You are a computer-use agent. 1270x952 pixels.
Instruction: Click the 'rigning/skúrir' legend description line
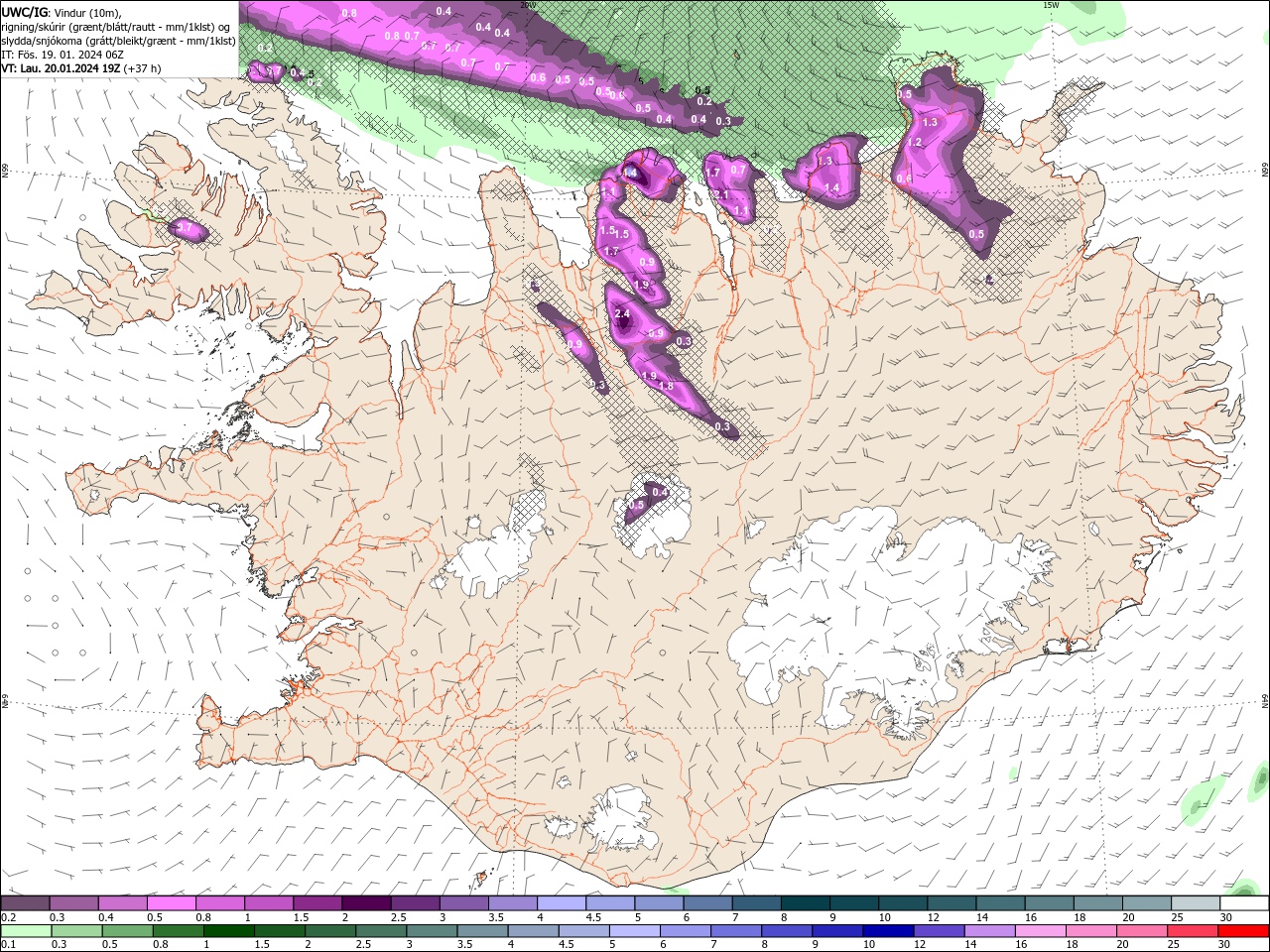(x=116, y=27)
